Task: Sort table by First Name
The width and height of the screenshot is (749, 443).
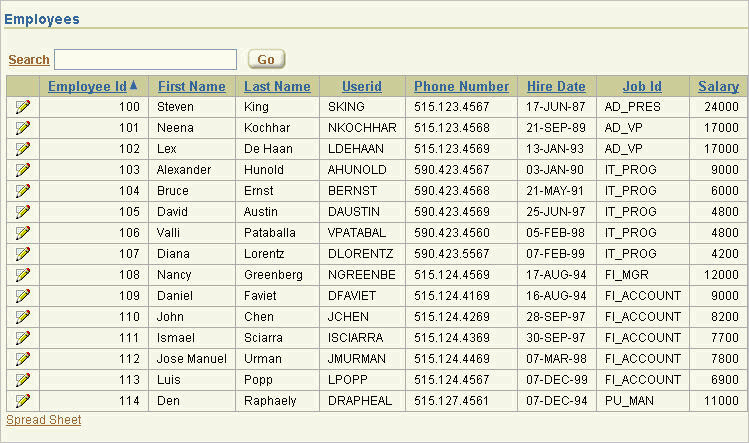Action: (192, 87)
